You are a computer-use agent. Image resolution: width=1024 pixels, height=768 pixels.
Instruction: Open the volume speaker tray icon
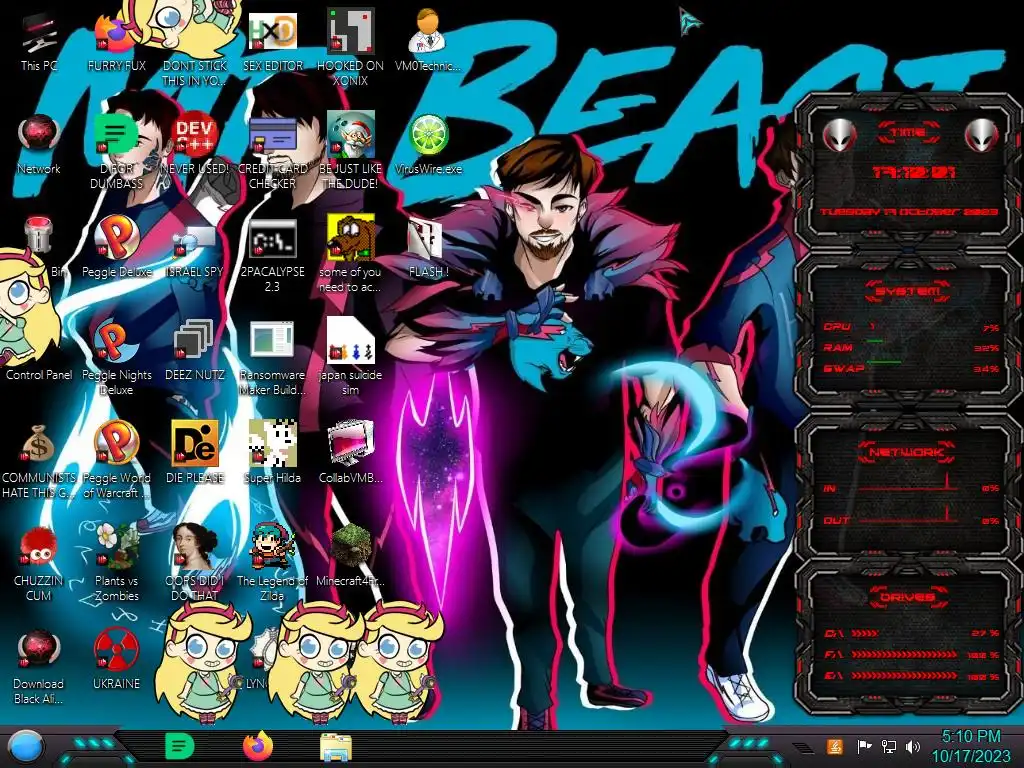[913, 746]
